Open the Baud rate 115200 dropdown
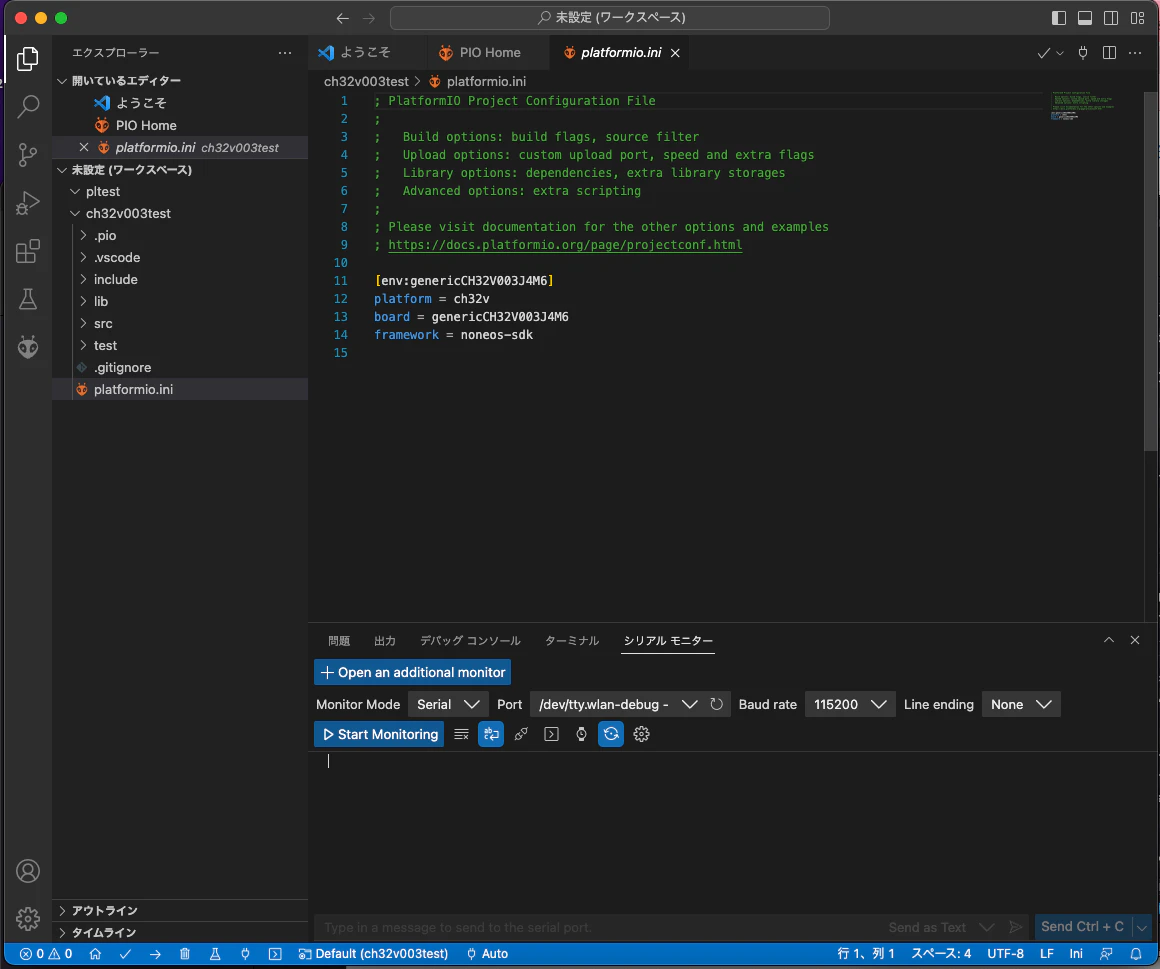This screenshot has width=1160, height=969. 850,704
